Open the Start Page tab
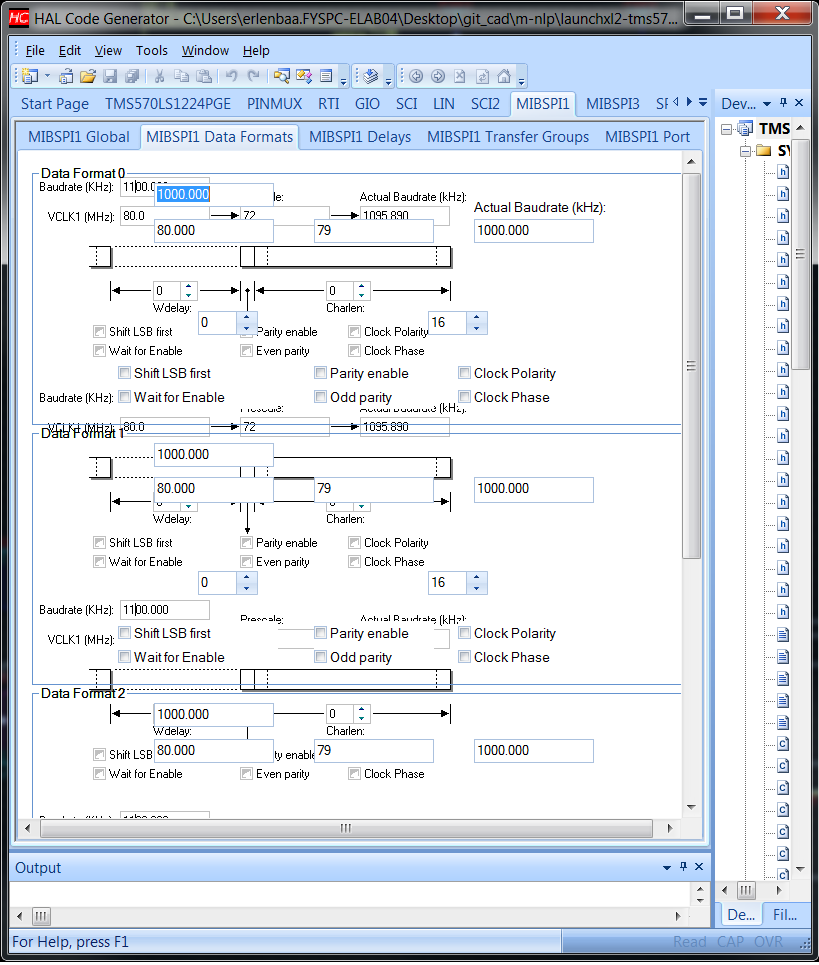The image size is (819, 965). 55,103
